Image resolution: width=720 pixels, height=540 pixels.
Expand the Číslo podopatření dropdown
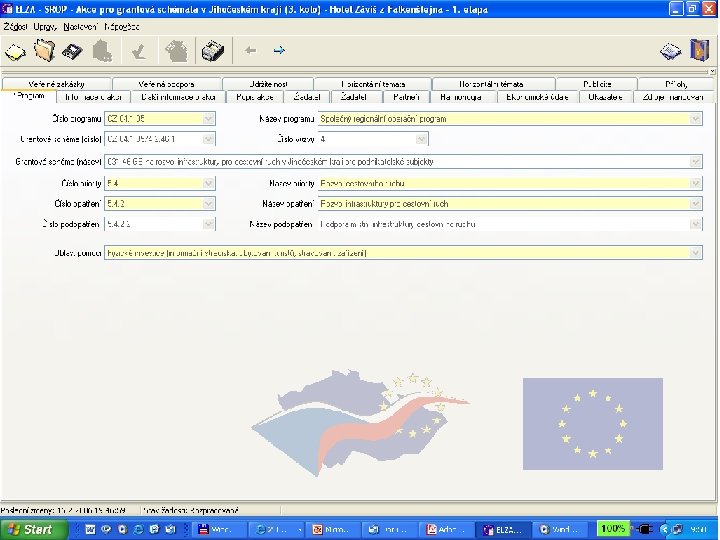coord(208,224)
